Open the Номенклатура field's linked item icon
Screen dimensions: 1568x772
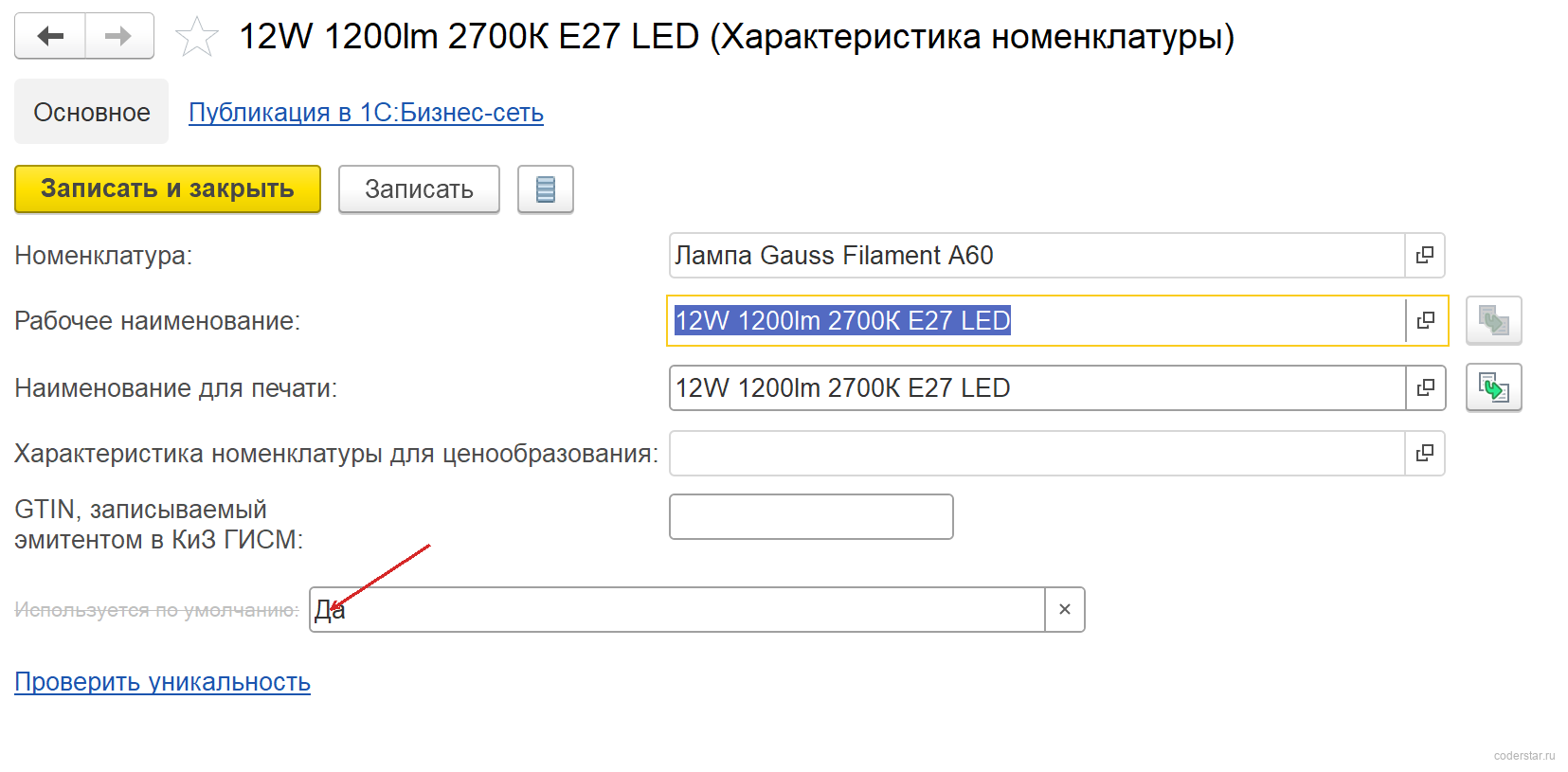coord(1424,256)
